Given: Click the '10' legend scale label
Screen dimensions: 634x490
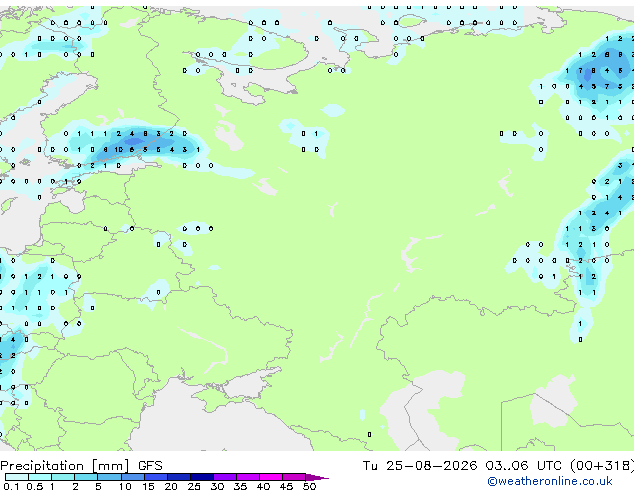Looking at the screenshot, I should pyautogui.click(x=125, y=486).
